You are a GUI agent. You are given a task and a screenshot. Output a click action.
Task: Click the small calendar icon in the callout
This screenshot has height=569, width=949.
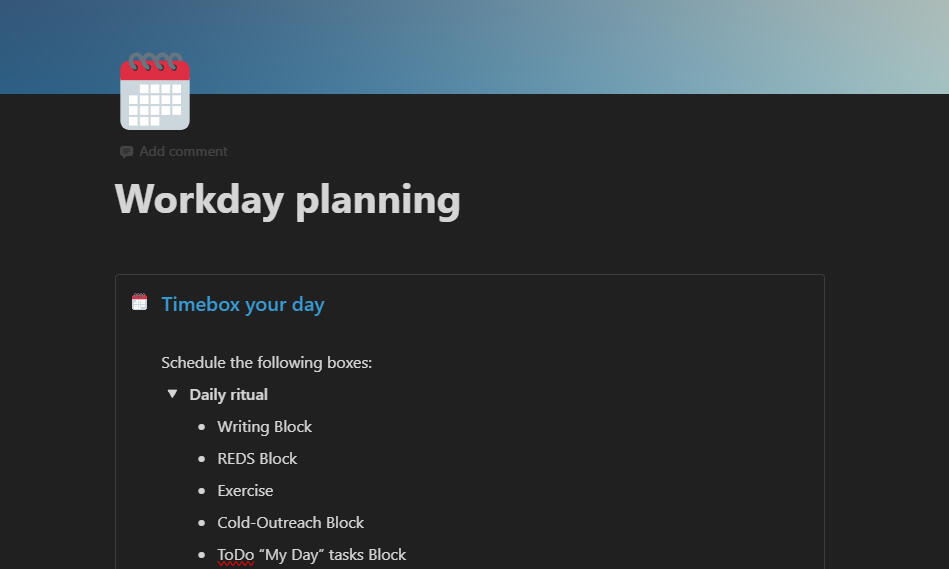tap(140, 302)
